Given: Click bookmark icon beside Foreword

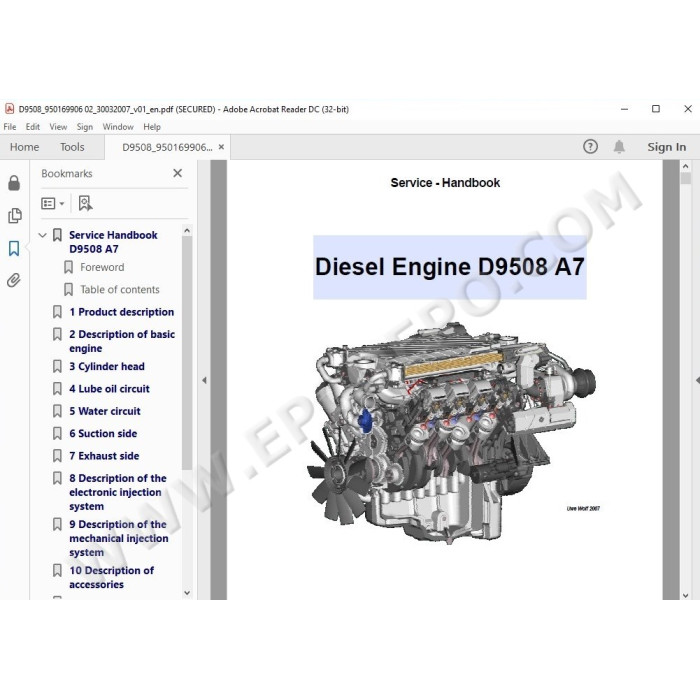Looking at the screenshot, I should point(68,267).
